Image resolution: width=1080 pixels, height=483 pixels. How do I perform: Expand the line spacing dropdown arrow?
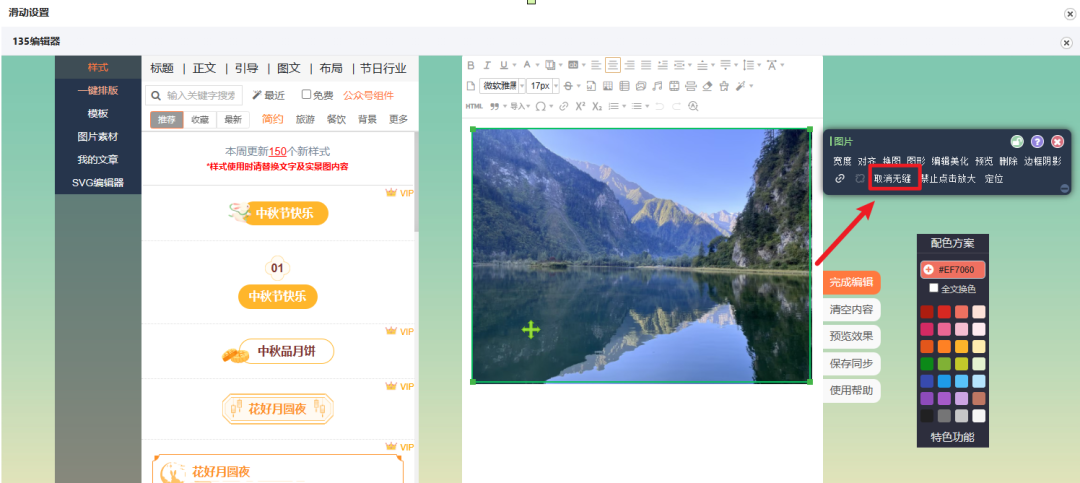coord(759,65)
